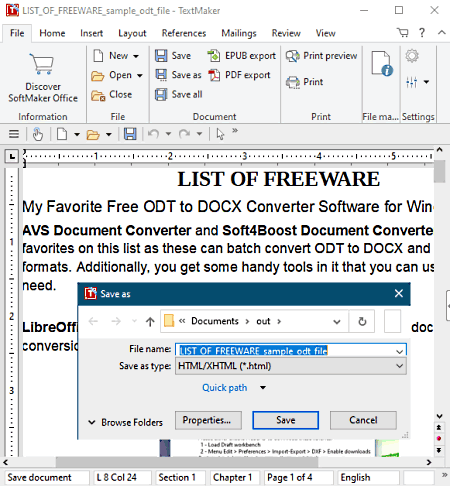
Task: Collapse the ribbon with the caret arrow
Action: click(x=442, y=32)
